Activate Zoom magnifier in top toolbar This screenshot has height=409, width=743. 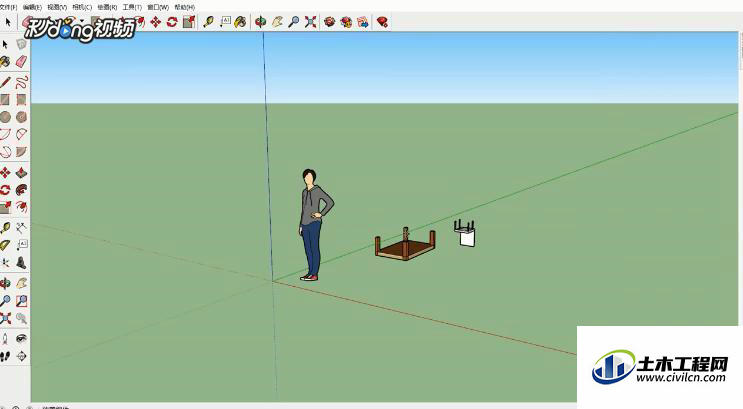[x=294, y=22]
